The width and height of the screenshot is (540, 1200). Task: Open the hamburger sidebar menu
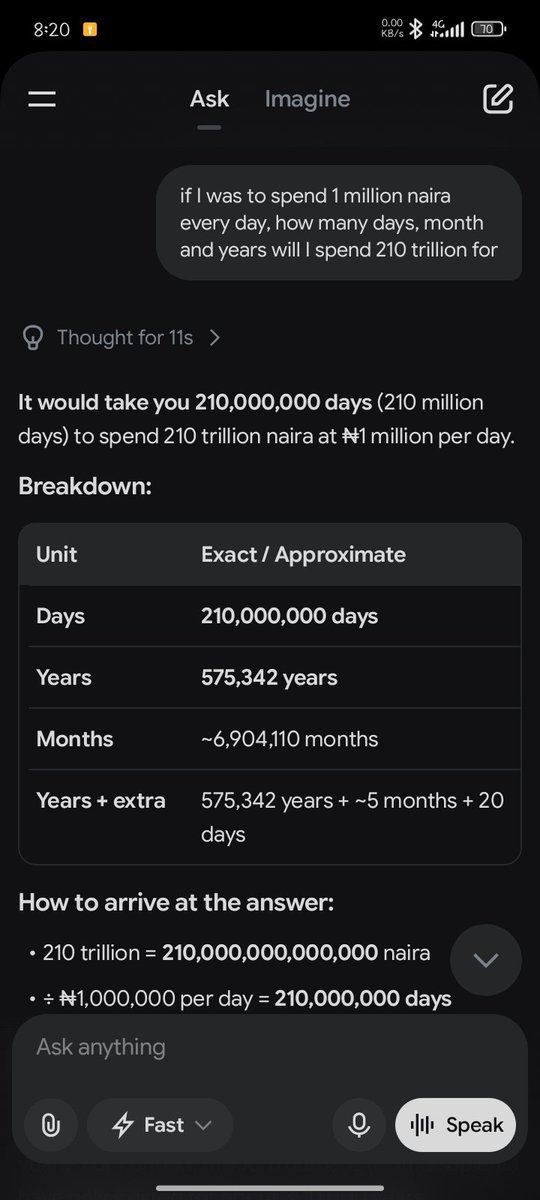click(42, 99)
